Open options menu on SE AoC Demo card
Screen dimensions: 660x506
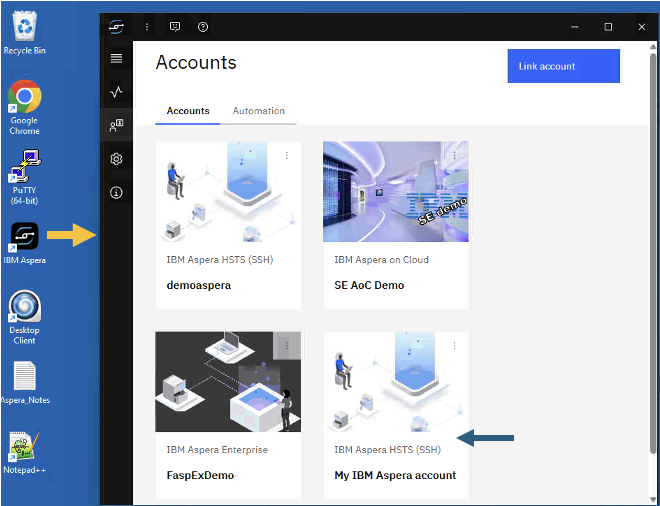click(455, 156)
